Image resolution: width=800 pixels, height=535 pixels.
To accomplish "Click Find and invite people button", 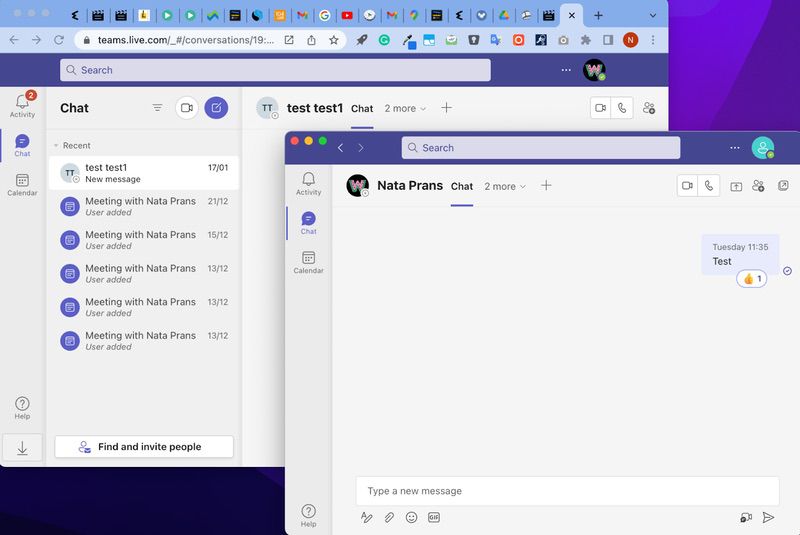I will (144, 447).
